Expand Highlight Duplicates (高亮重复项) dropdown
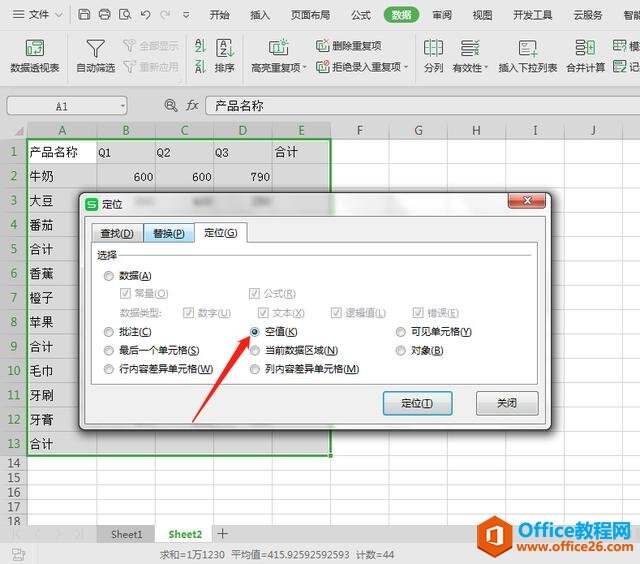The width and height of the screenshot is (640, 564). pyautogui.click(x=305, y=68)
